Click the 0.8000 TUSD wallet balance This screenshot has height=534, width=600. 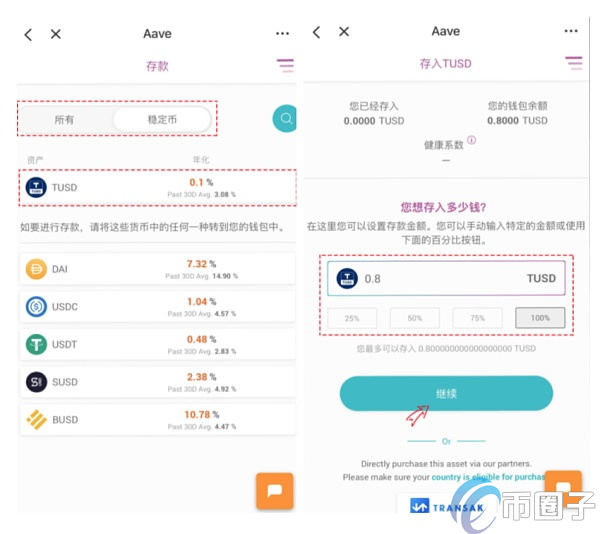coord(517,121)
